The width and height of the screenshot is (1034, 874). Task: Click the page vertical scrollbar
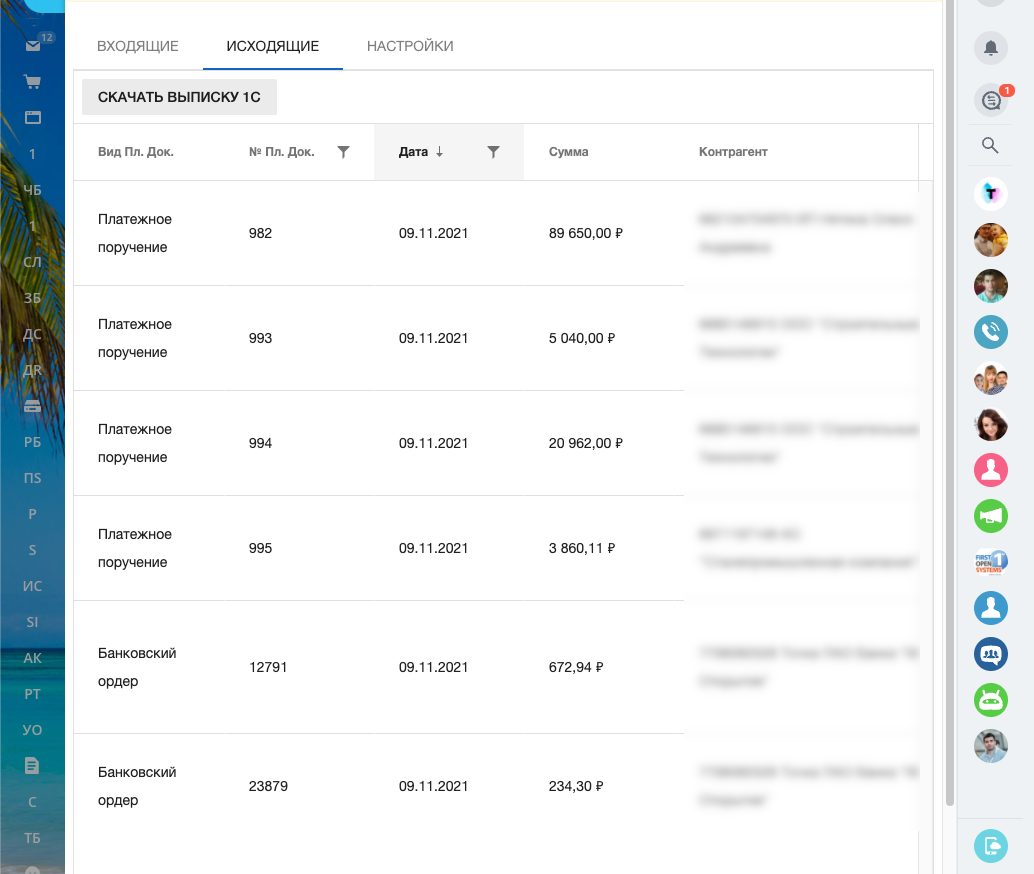(950, 400)
